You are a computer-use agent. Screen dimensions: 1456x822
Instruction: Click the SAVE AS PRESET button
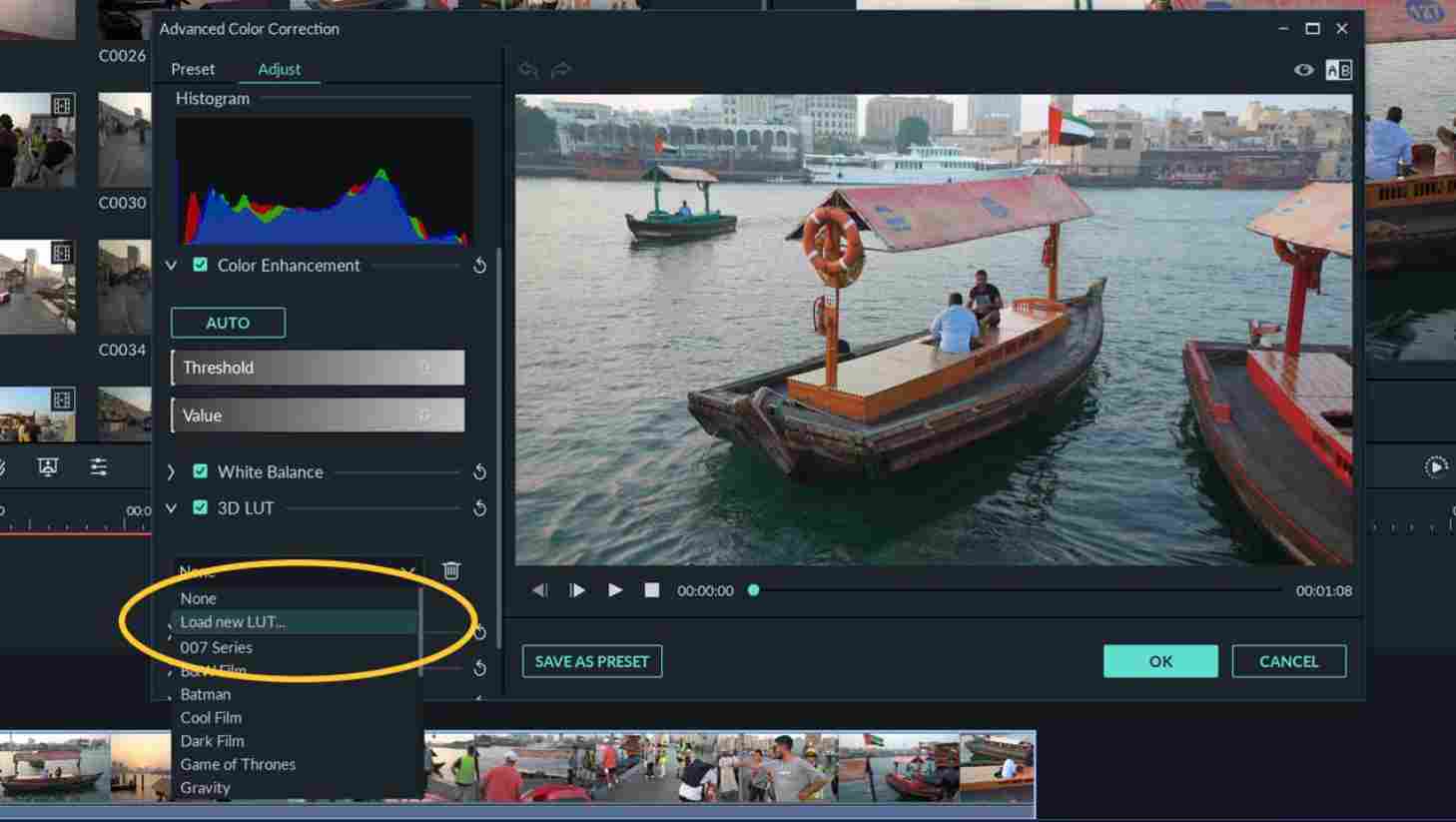tap(591, 661)
